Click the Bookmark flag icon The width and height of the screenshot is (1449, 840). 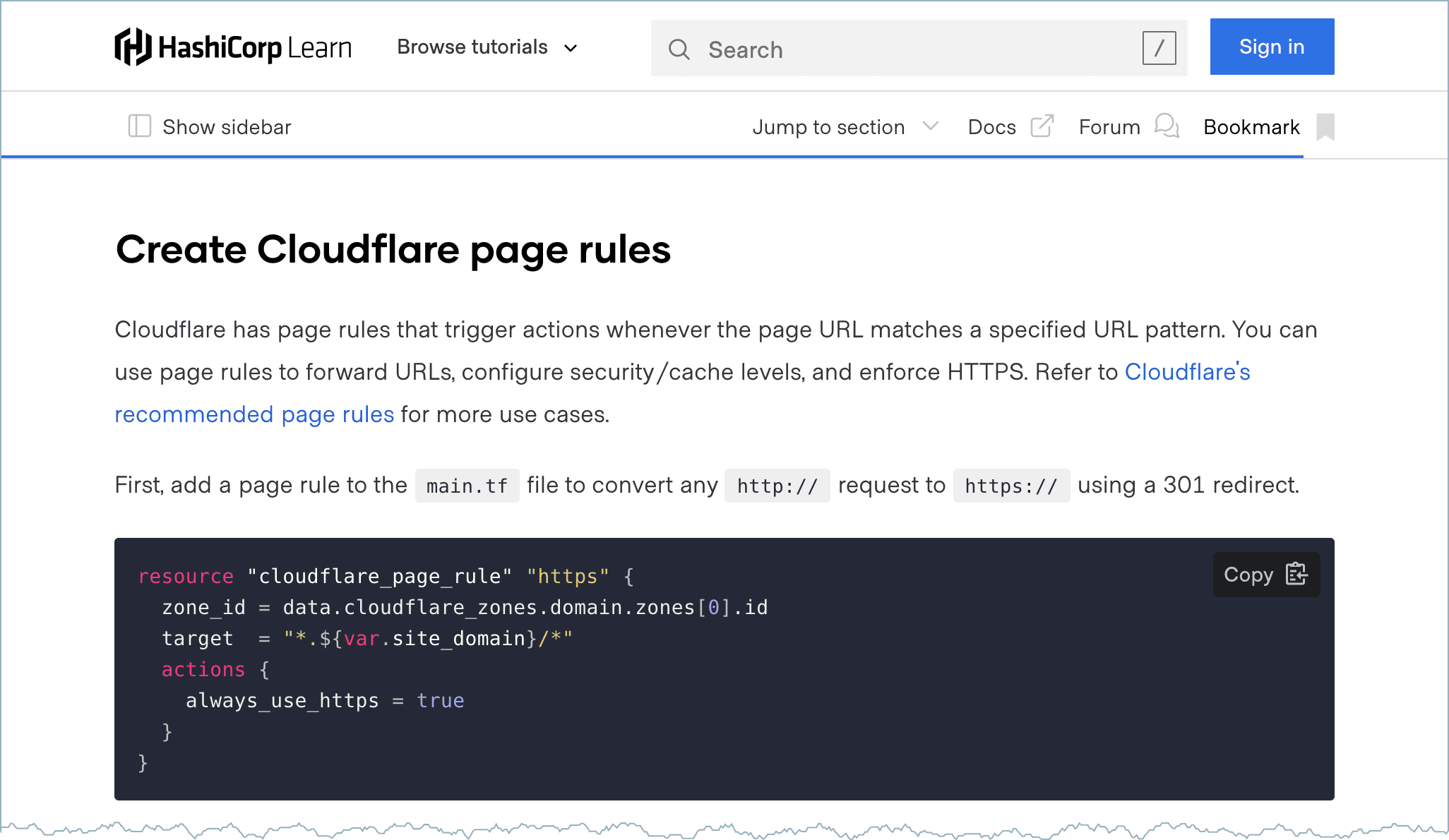click(x=1323, y=127)
